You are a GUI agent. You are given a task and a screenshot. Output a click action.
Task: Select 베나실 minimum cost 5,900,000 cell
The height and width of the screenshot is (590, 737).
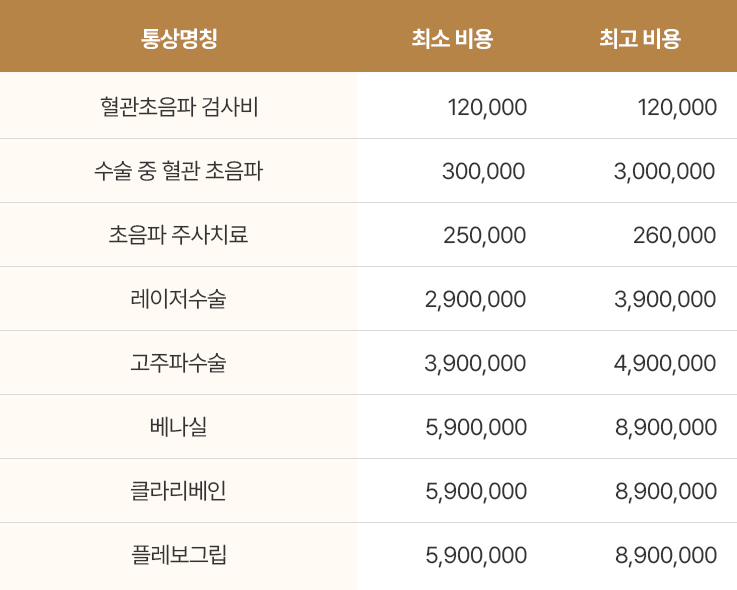tap(475, 427)
